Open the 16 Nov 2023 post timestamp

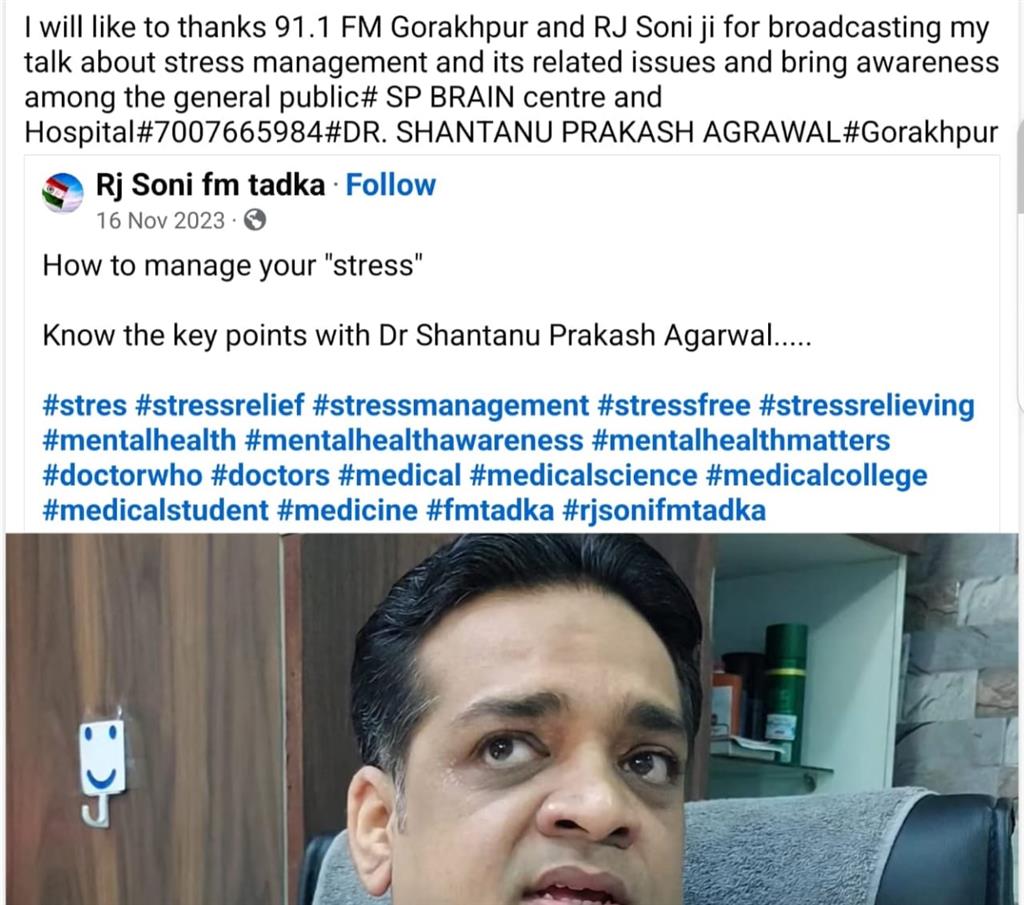coord(161,221)
